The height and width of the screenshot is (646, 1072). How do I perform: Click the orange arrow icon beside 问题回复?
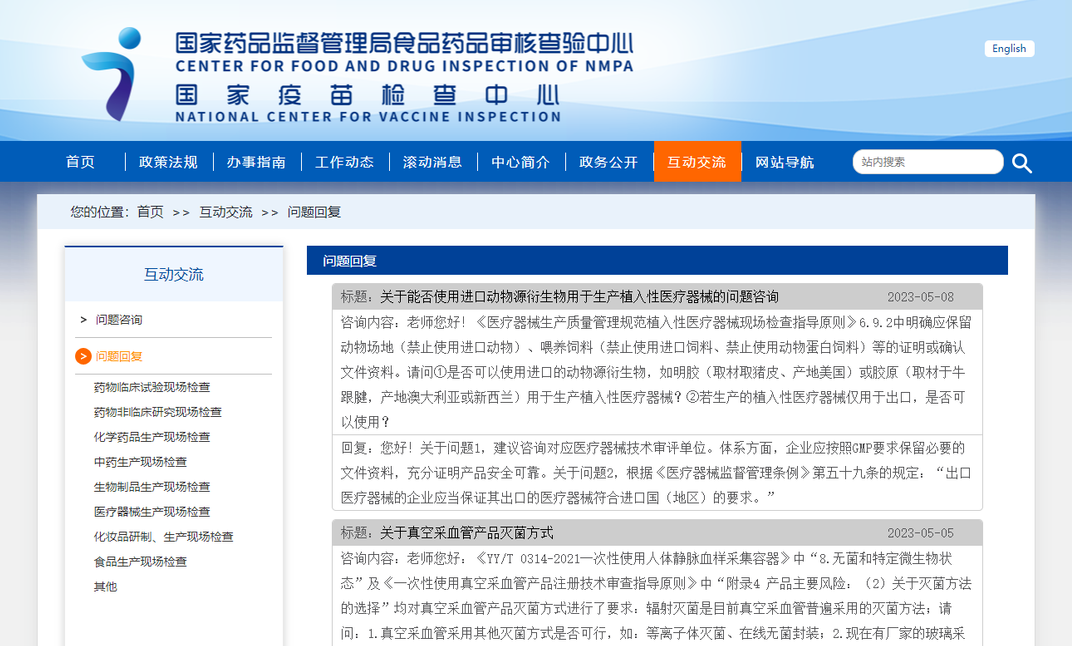coord(83,356)
